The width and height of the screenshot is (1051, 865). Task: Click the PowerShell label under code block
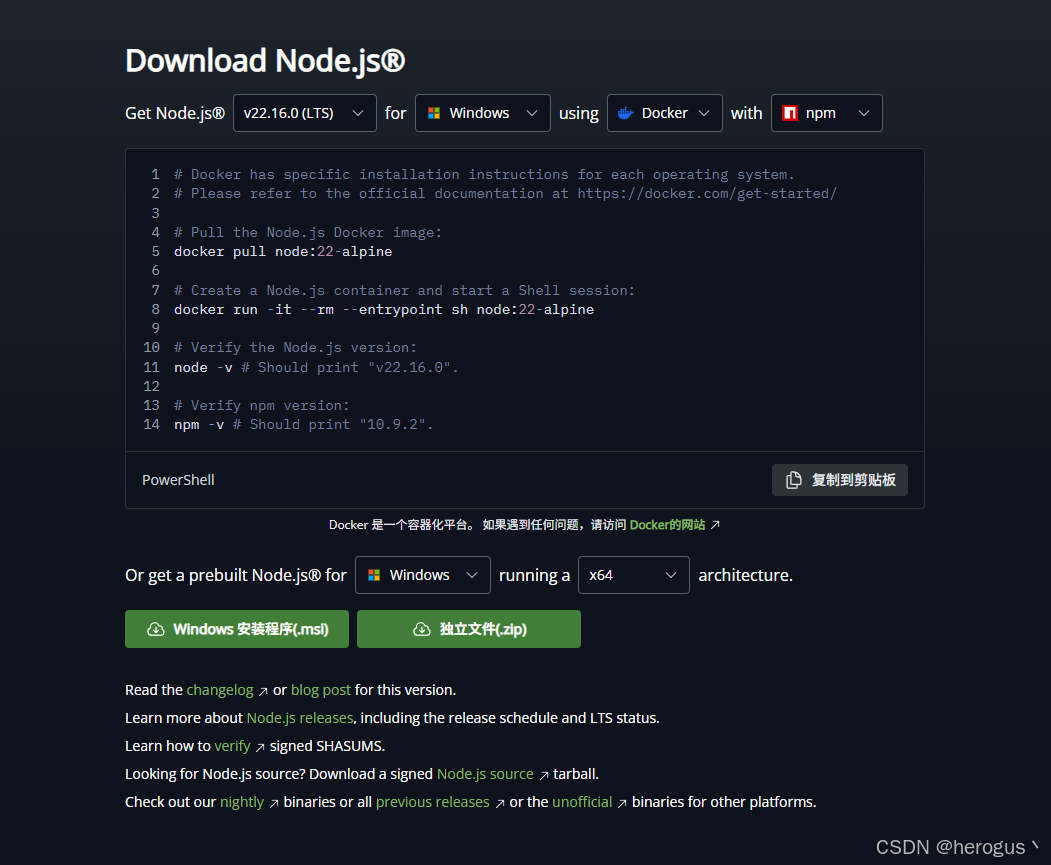coord(178,480)
